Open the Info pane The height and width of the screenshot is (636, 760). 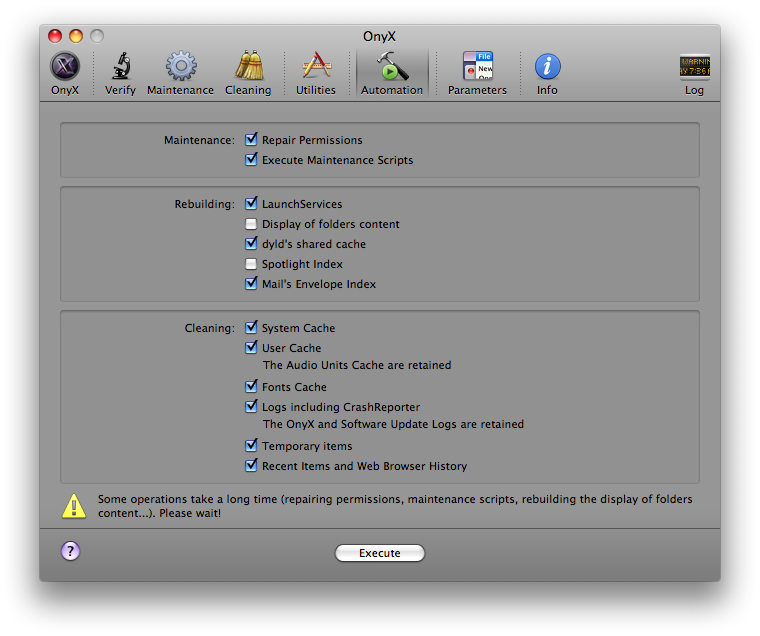tap(547, 73)
